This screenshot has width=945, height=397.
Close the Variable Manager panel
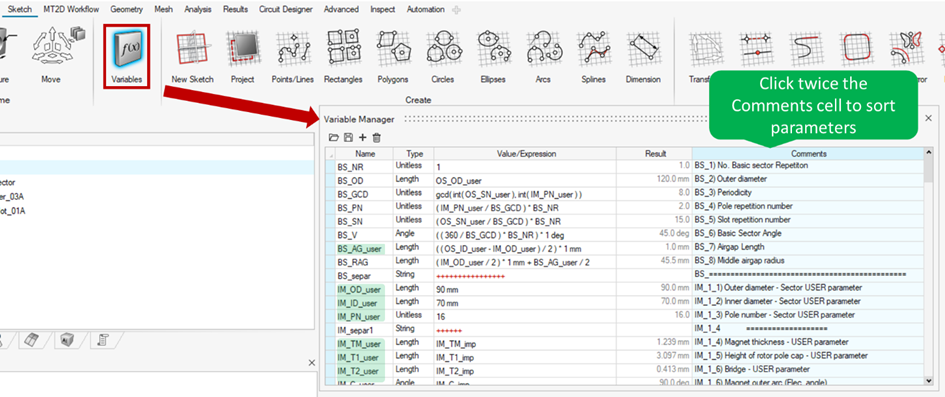click(x=928, y=118)
